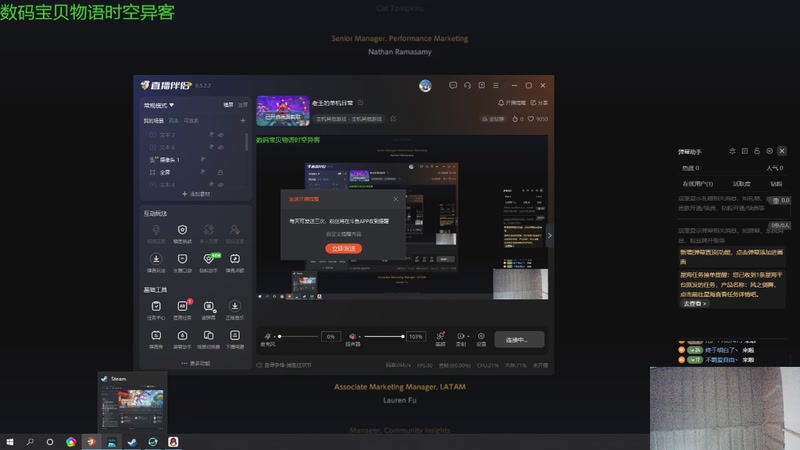The height and width of the screenshot is (450, 800).
Task: Open Windows Start menu
Action: coord(10,442)
